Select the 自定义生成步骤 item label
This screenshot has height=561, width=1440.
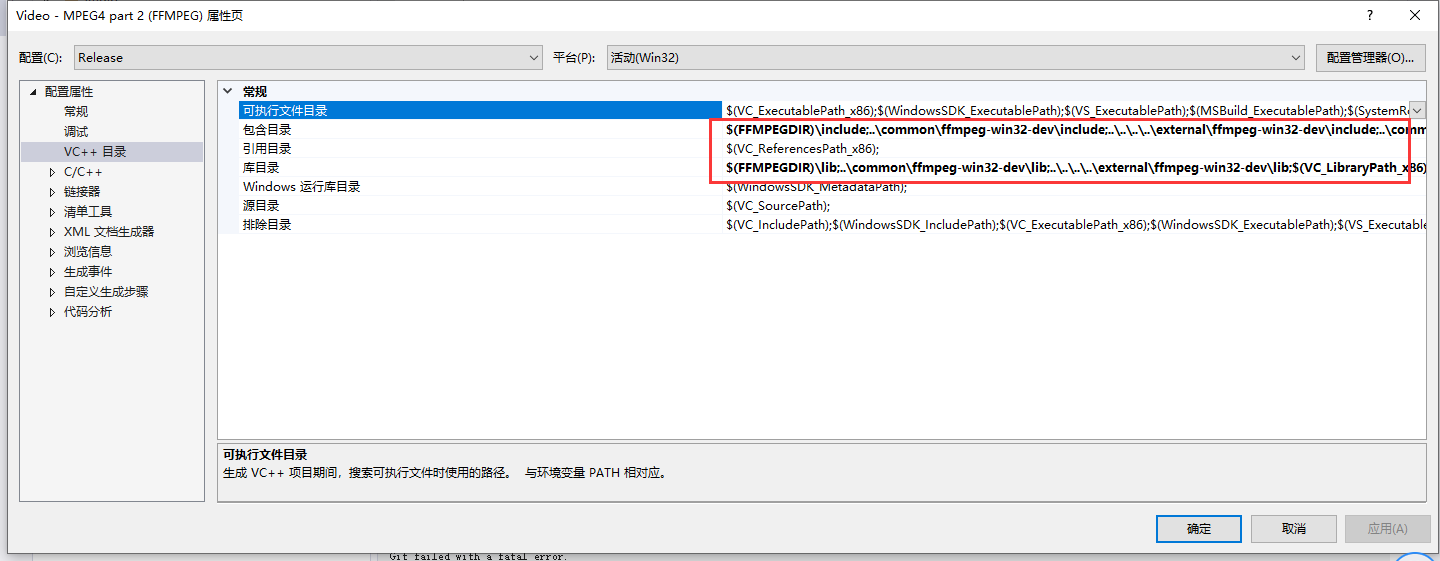pos(106,292)
